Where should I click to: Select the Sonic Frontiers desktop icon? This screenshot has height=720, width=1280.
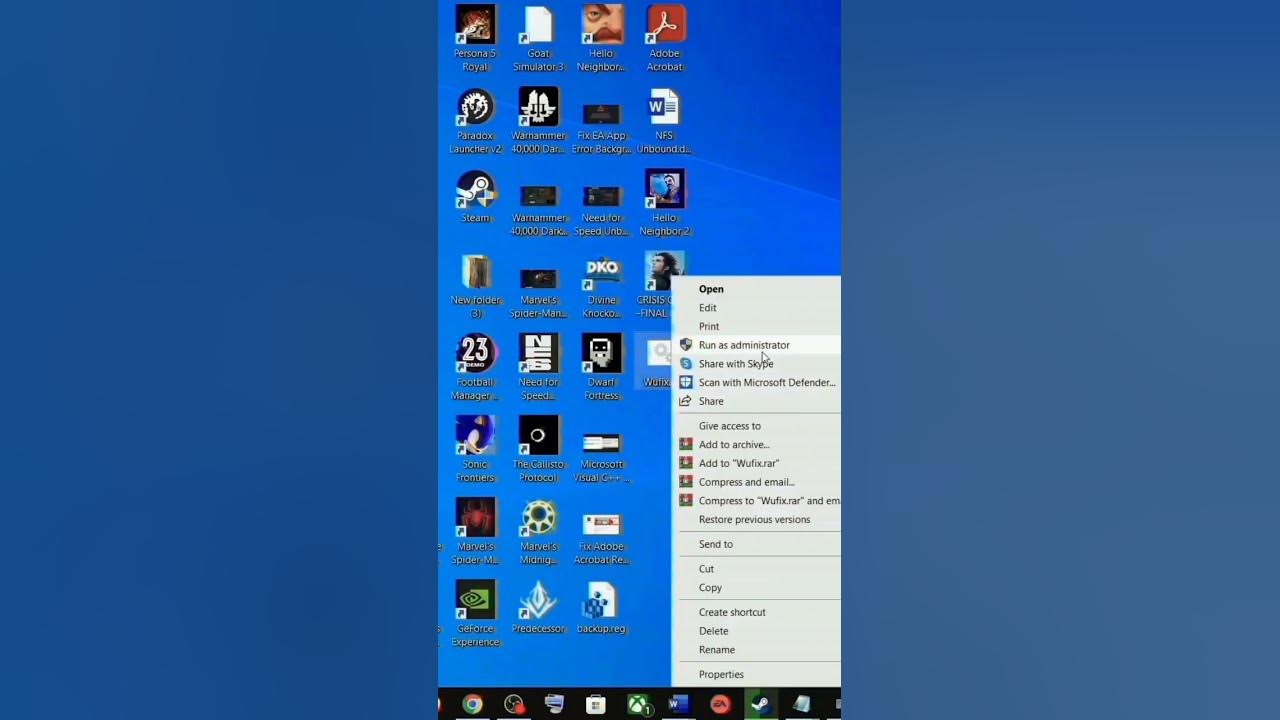pos(475,450)
